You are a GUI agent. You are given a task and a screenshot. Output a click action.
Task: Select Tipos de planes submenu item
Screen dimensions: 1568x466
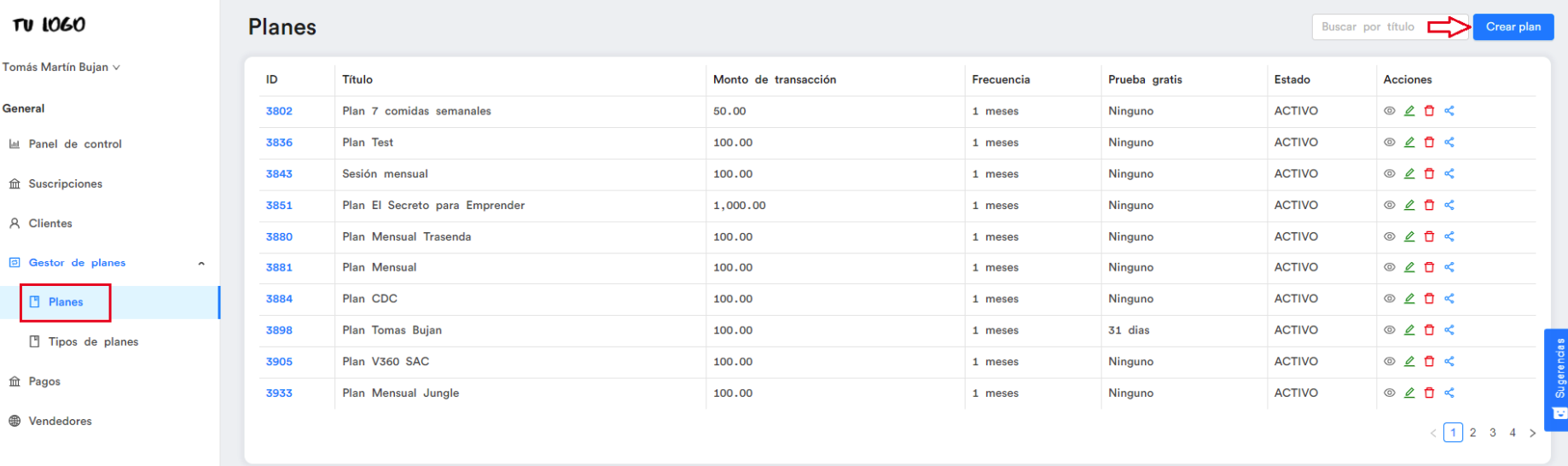tap(93, 342)
